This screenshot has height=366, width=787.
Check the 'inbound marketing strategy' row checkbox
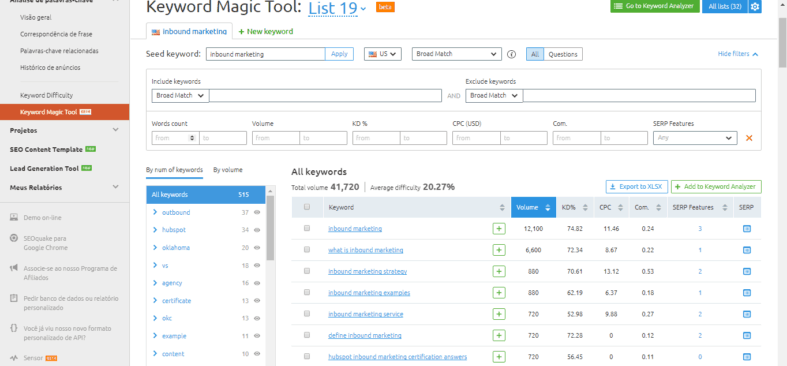click(x=307, y=271)
